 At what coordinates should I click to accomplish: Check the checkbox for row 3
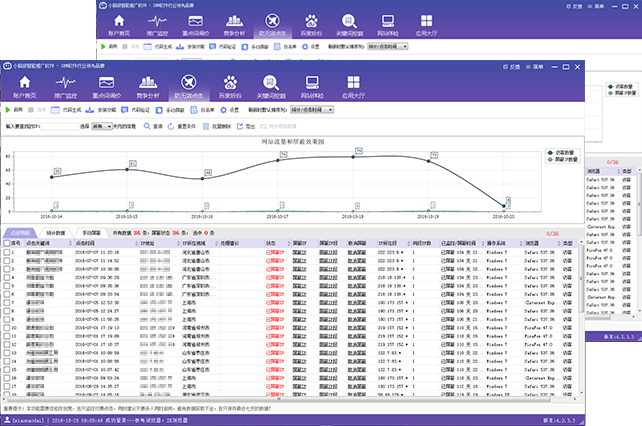(5, 268)
